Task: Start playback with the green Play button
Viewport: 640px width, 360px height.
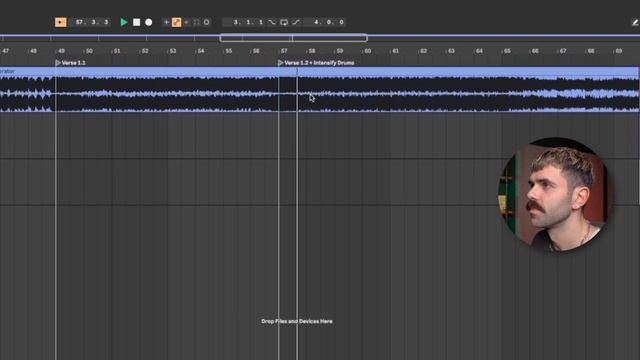Action: pyautogui.click(x=124, y=22)
